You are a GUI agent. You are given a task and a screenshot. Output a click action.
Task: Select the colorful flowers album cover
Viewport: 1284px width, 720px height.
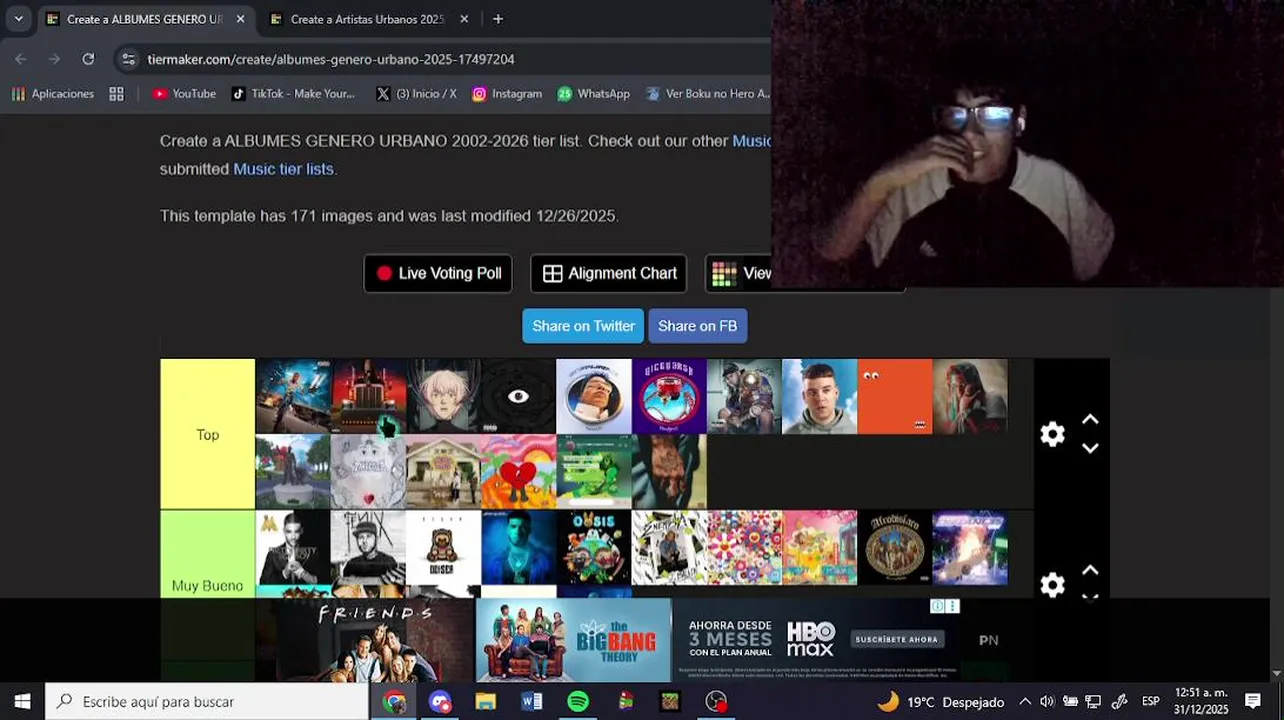[x=744, y=548]
